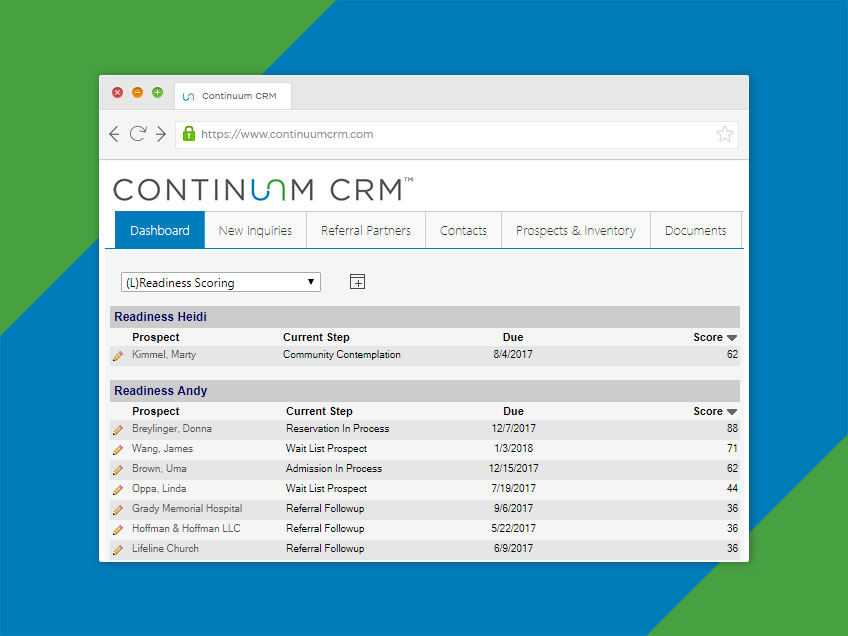
Task: Click the browser forward arrow
Action: 161,133
